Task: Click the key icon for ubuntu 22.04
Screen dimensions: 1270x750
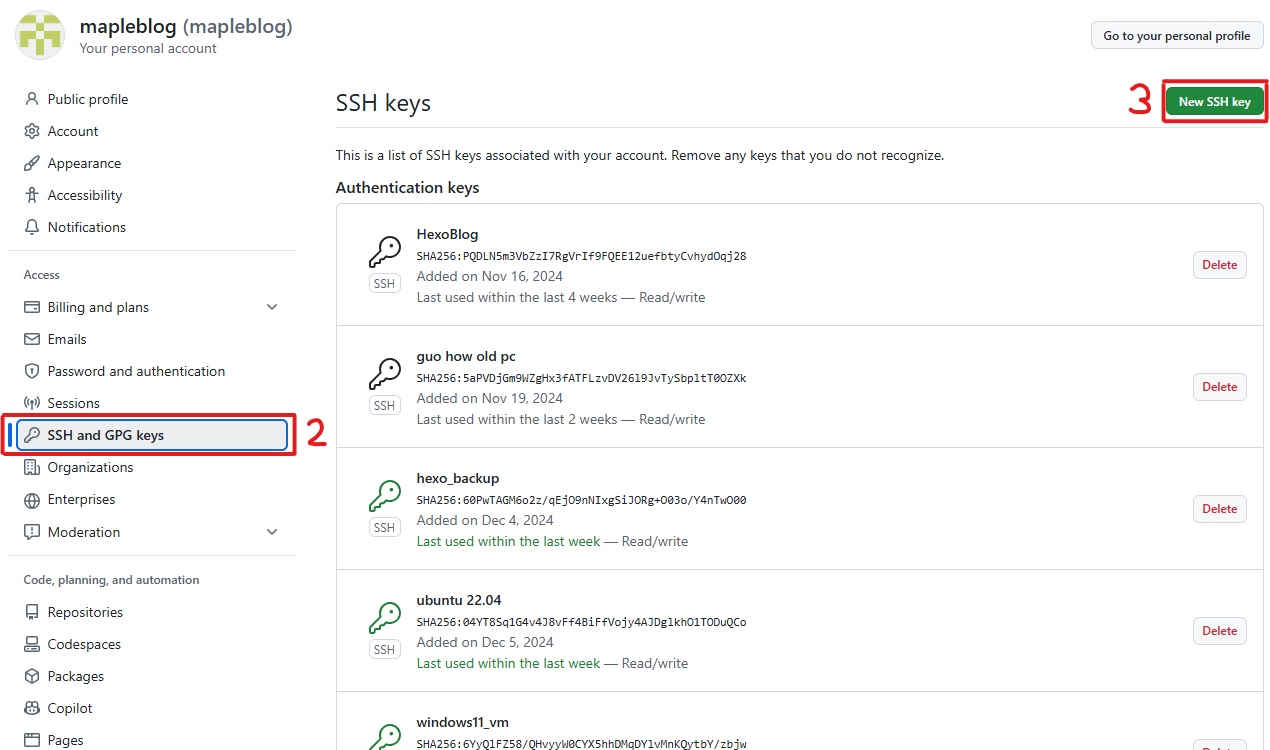Action: coord(385,618)
